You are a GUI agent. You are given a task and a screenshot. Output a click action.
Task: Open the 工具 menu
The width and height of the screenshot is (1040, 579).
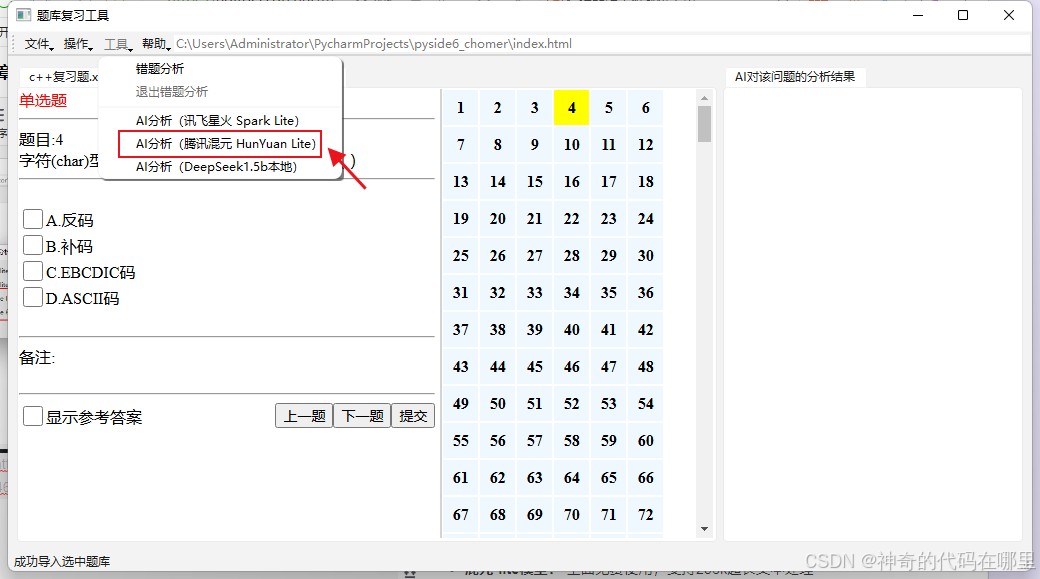[117, 44]
